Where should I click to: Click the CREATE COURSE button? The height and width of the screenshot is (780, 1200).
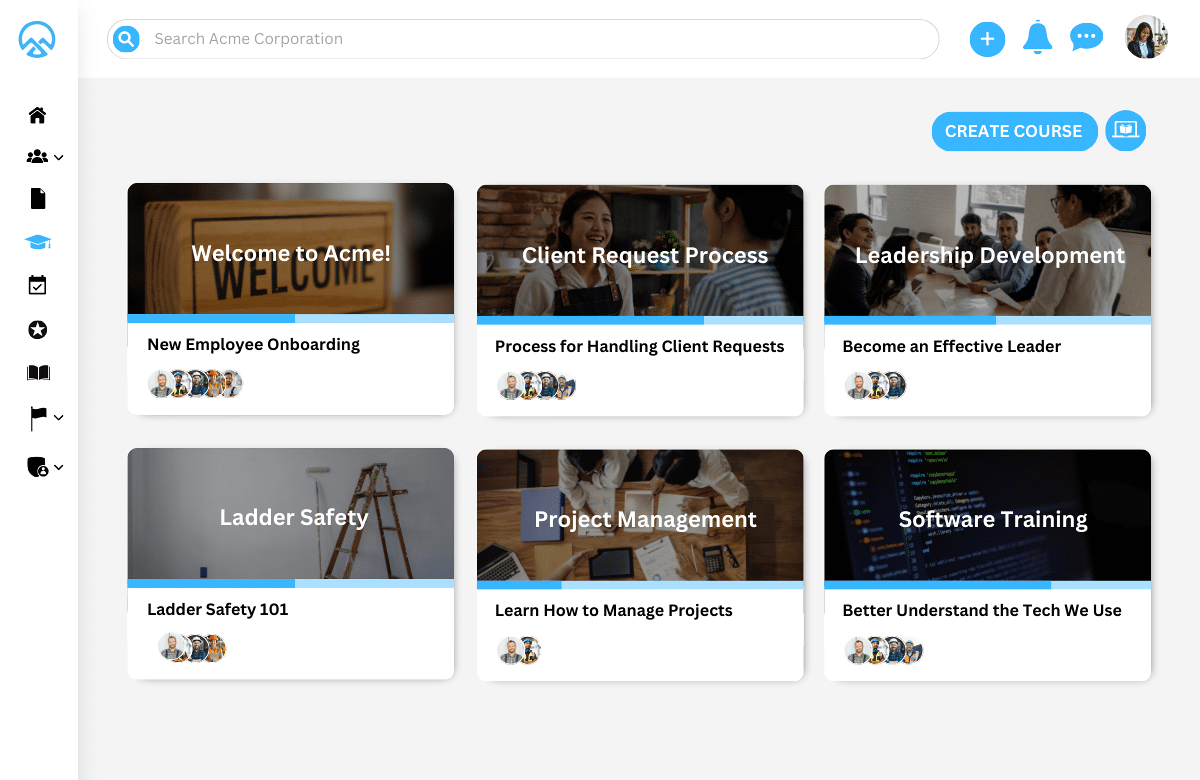tap(1013, 131)
